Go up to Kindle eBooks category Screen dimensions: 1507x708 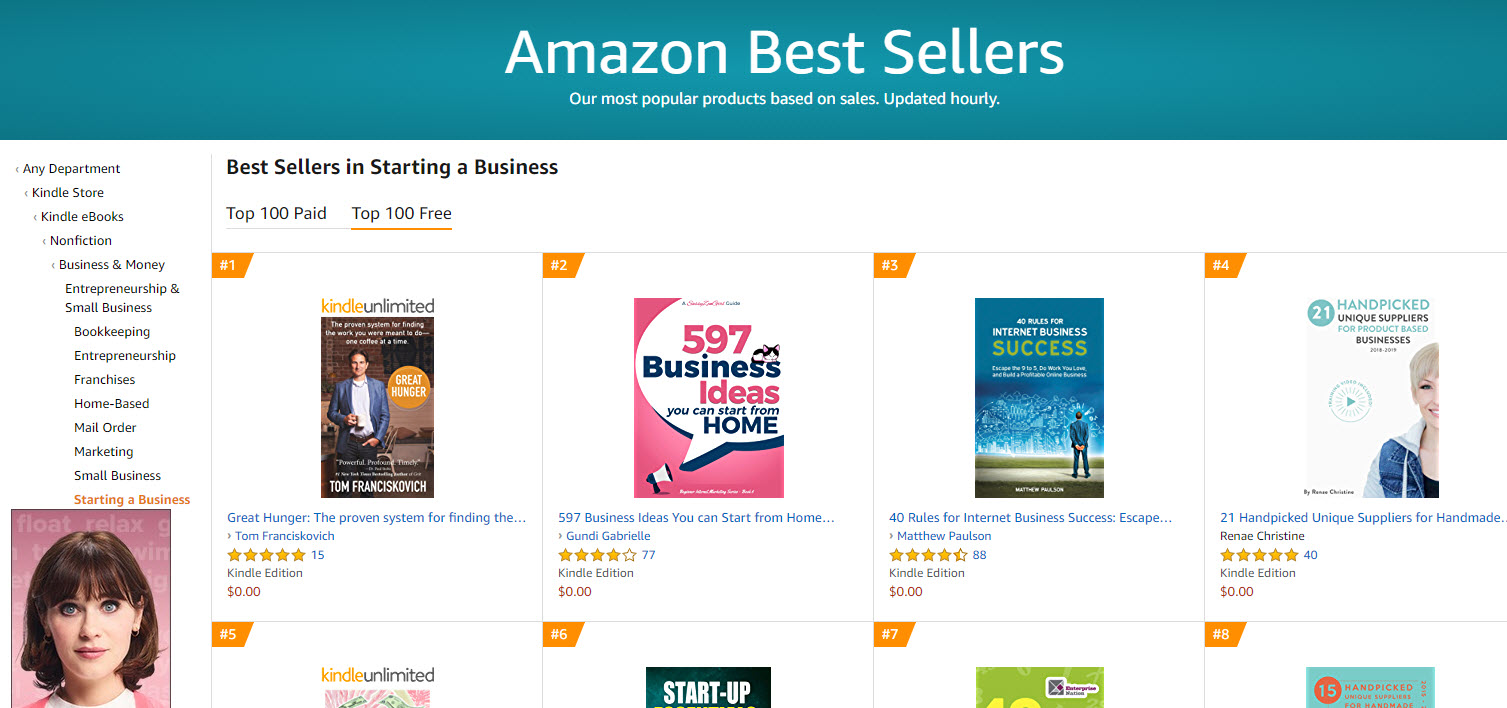[x=82, y=217]
